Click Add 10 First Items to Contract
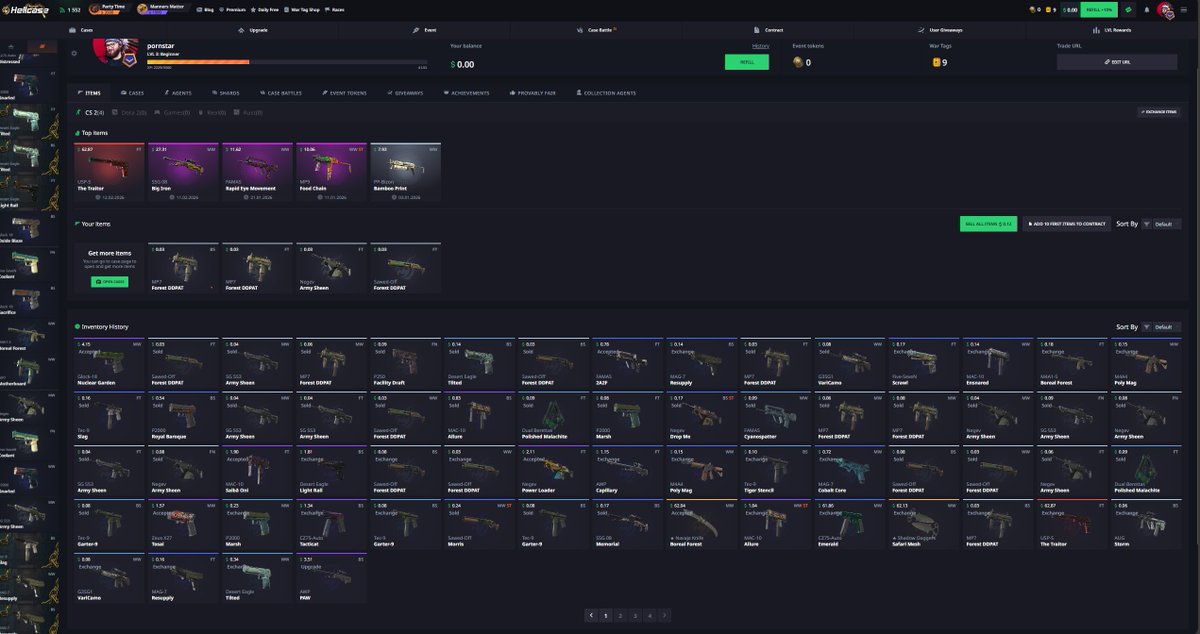Screen dimensions: 1200x634 1065,224
